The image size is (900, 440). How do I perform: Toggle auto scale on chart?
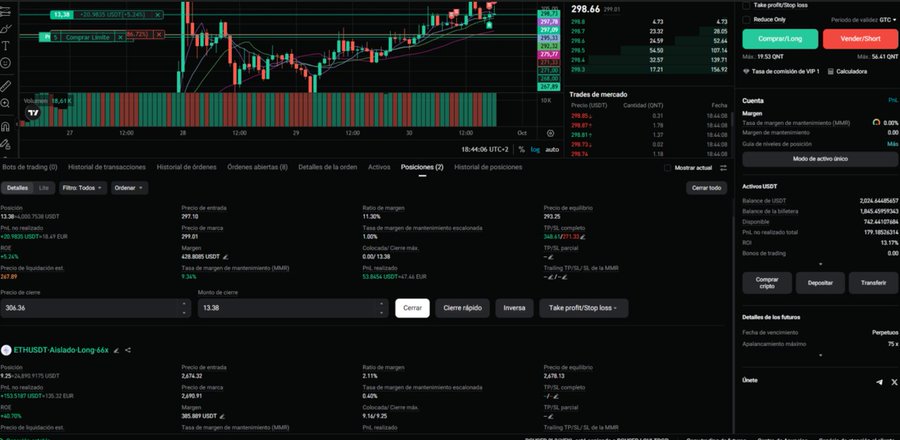[x=552, y=149]
